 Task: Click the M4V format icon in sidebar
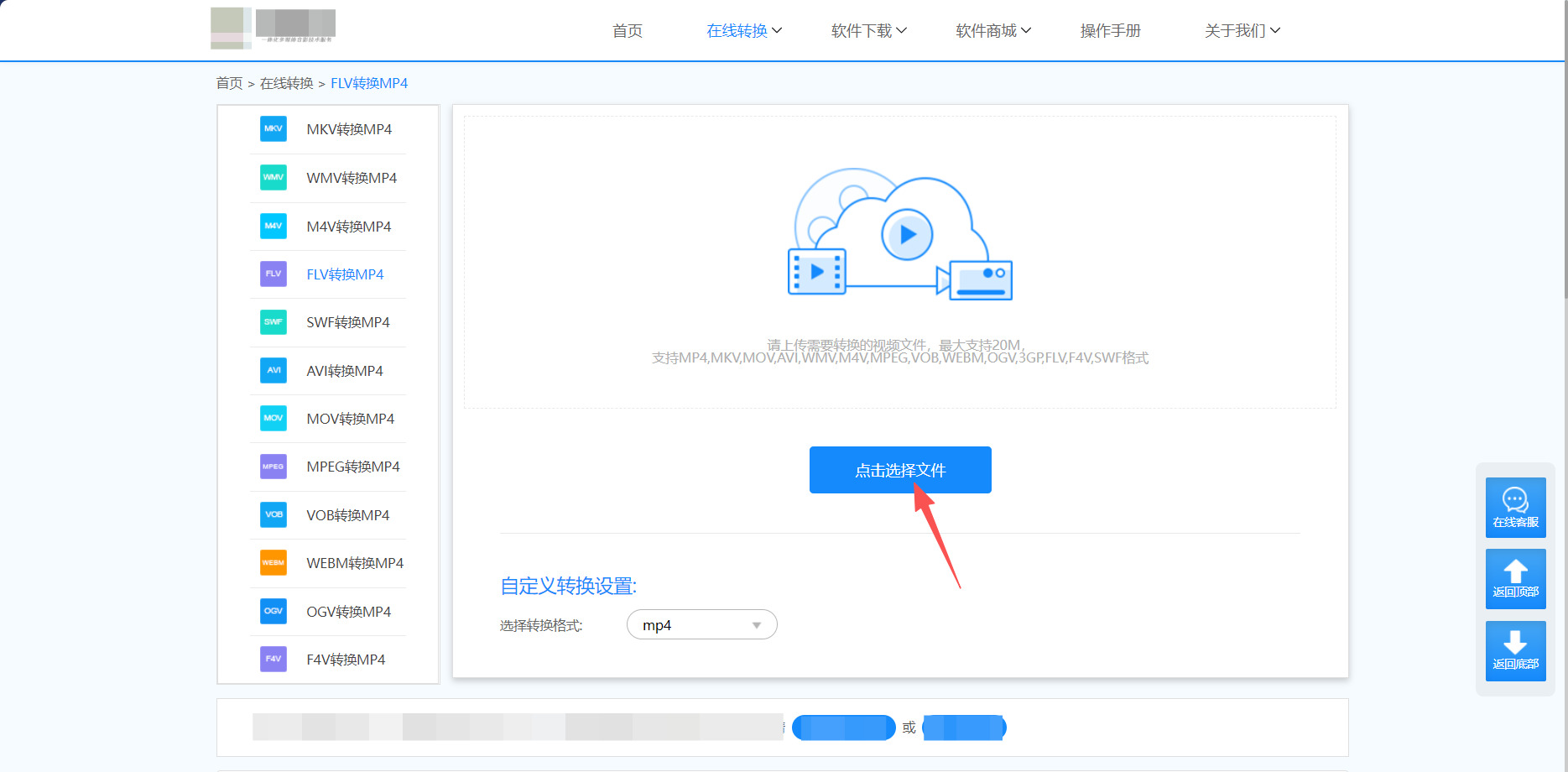point(273,227)
